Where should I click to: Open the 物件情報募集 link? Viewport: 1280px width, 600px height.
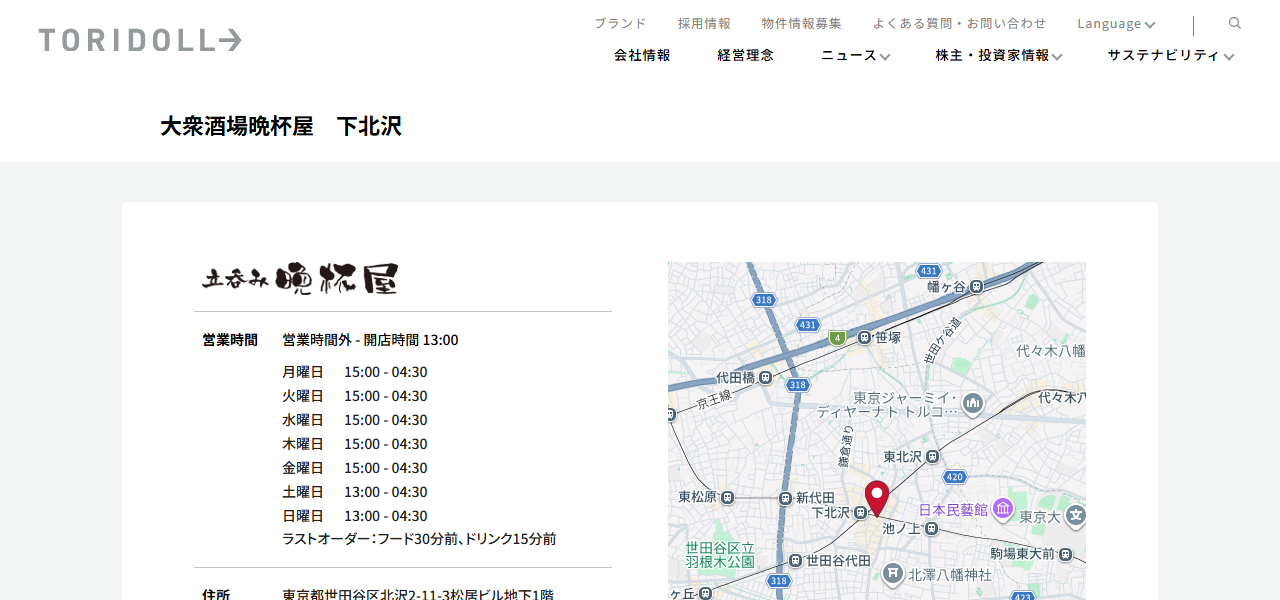[x=801, y=23]
